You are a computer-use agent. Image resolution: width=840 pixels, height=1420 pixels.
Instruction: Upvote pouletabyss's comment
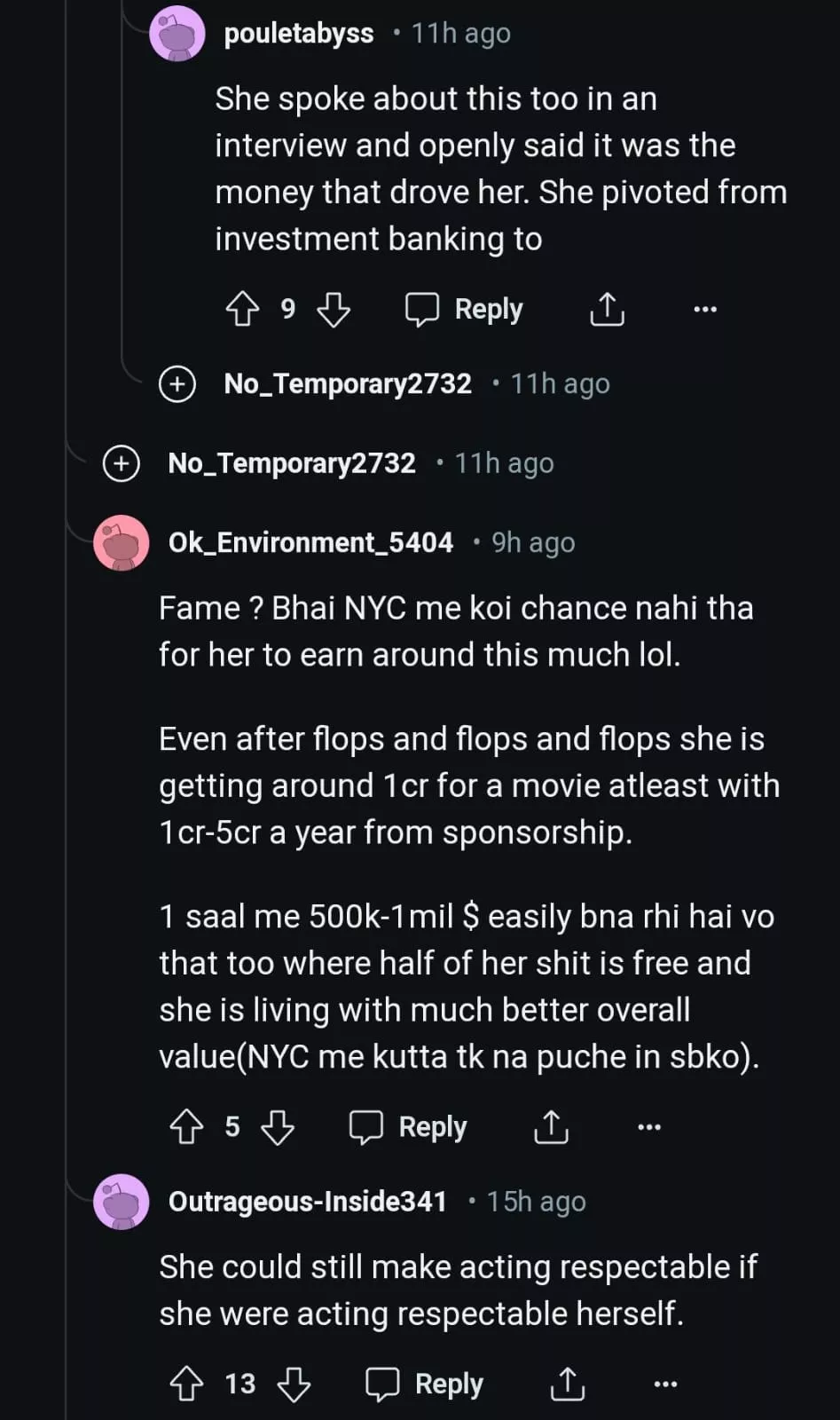242,309
